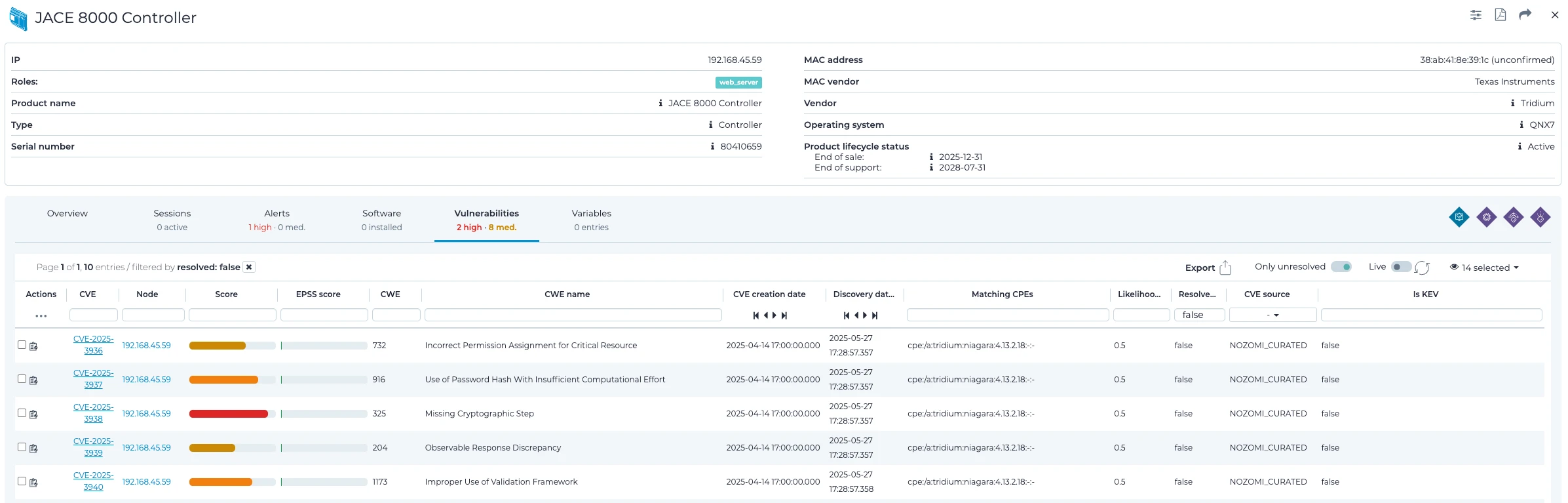Click node 192.168.45.59 in CVE-2025-3939 row

146,448
